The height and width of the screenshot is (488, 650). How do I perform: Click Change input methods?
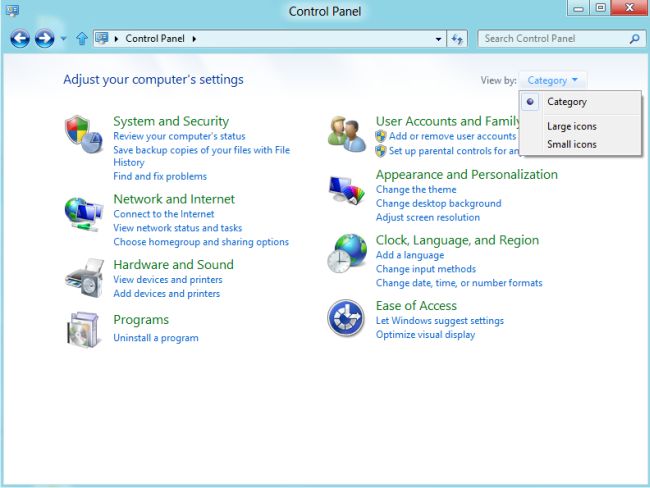tap(426, 269)
